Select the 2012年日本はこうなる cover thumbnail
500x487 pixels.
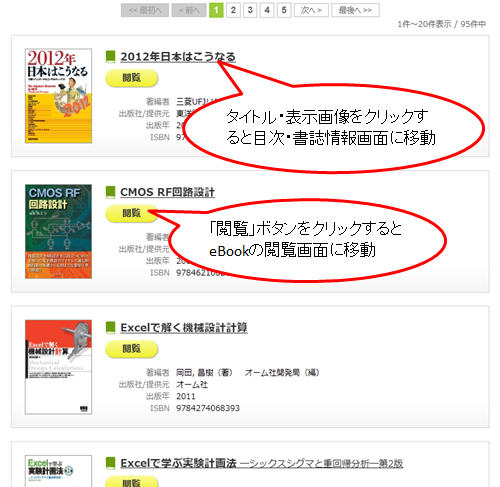tap(58, 96)
